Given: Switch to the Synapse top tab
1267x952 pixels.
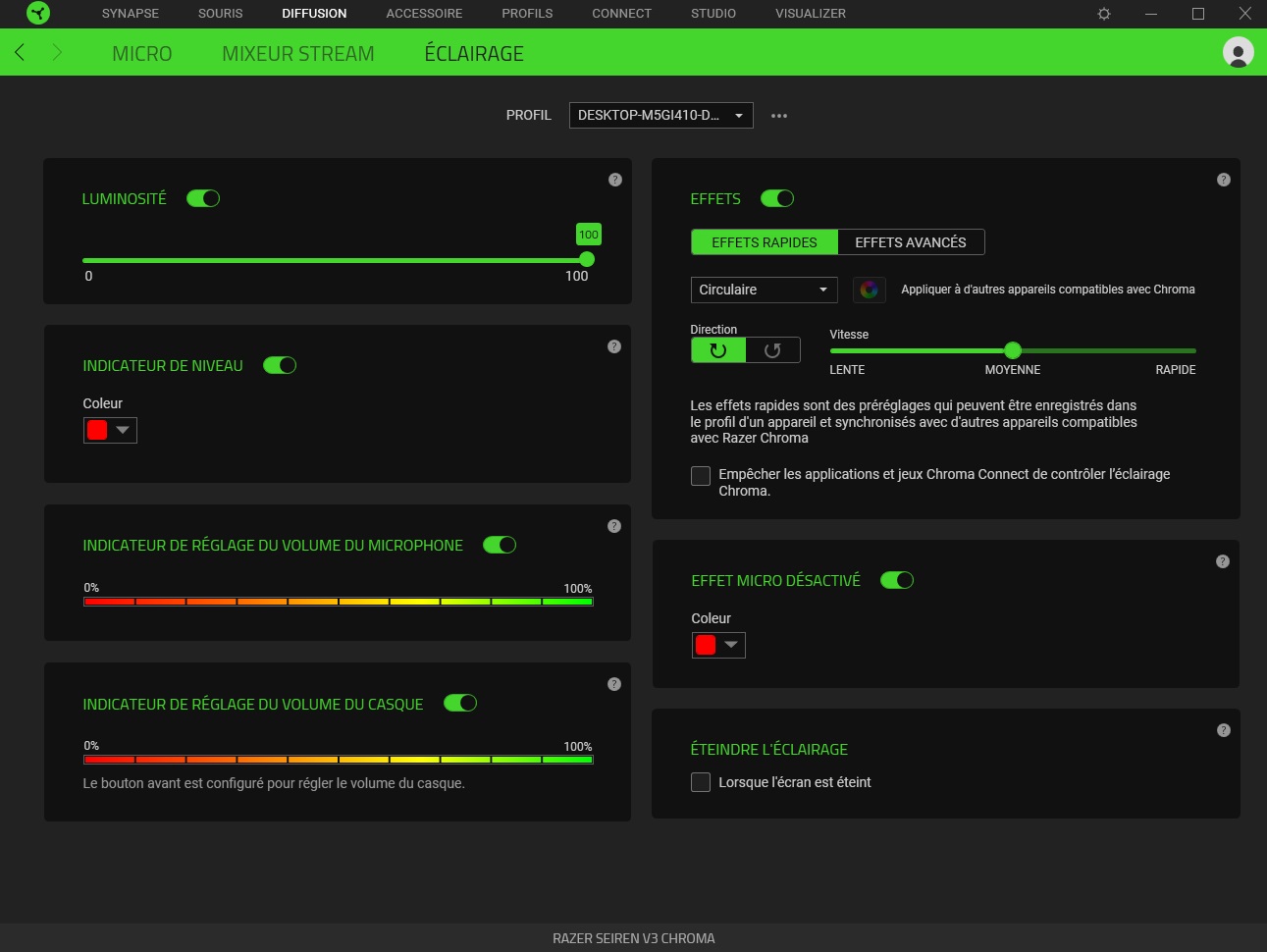Looking at the screenshot, I should (131, 14).
